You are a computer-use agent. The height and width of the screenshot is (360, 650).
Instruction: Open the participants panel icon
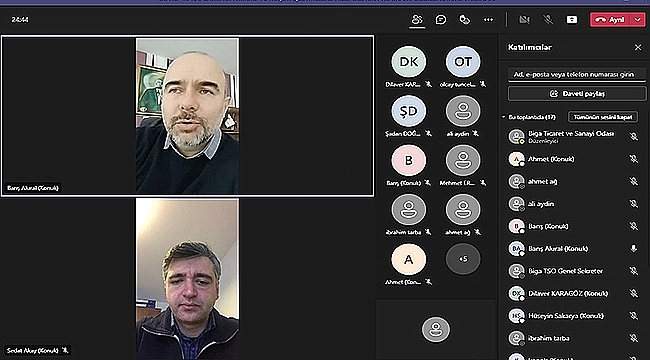click(417, 19)
